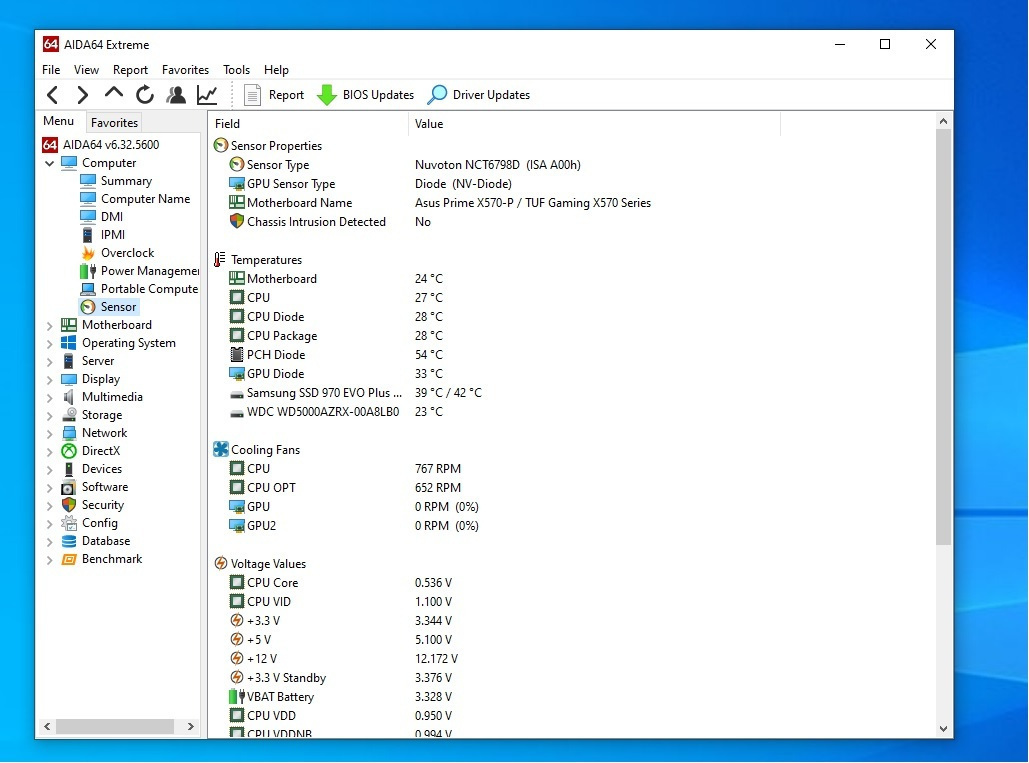Click the Report button in toolbar
This screenshot has height=763, width=1029.
(x=274, y=95)
